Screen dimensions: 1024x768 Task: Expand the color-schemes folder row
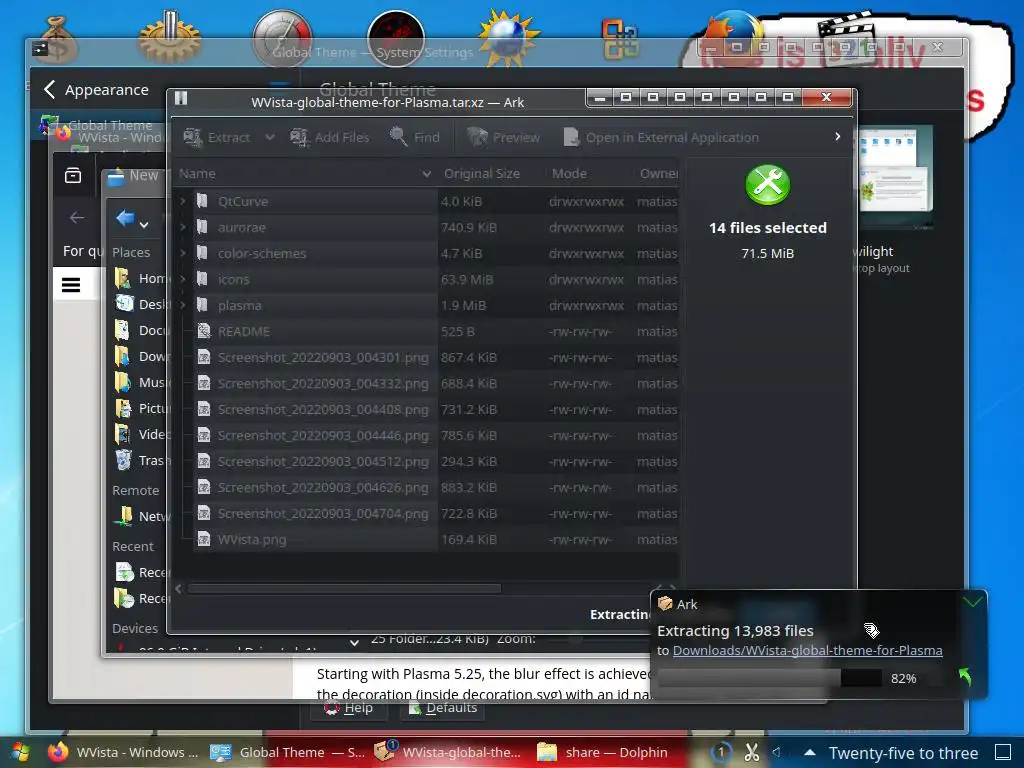[183, 253]
